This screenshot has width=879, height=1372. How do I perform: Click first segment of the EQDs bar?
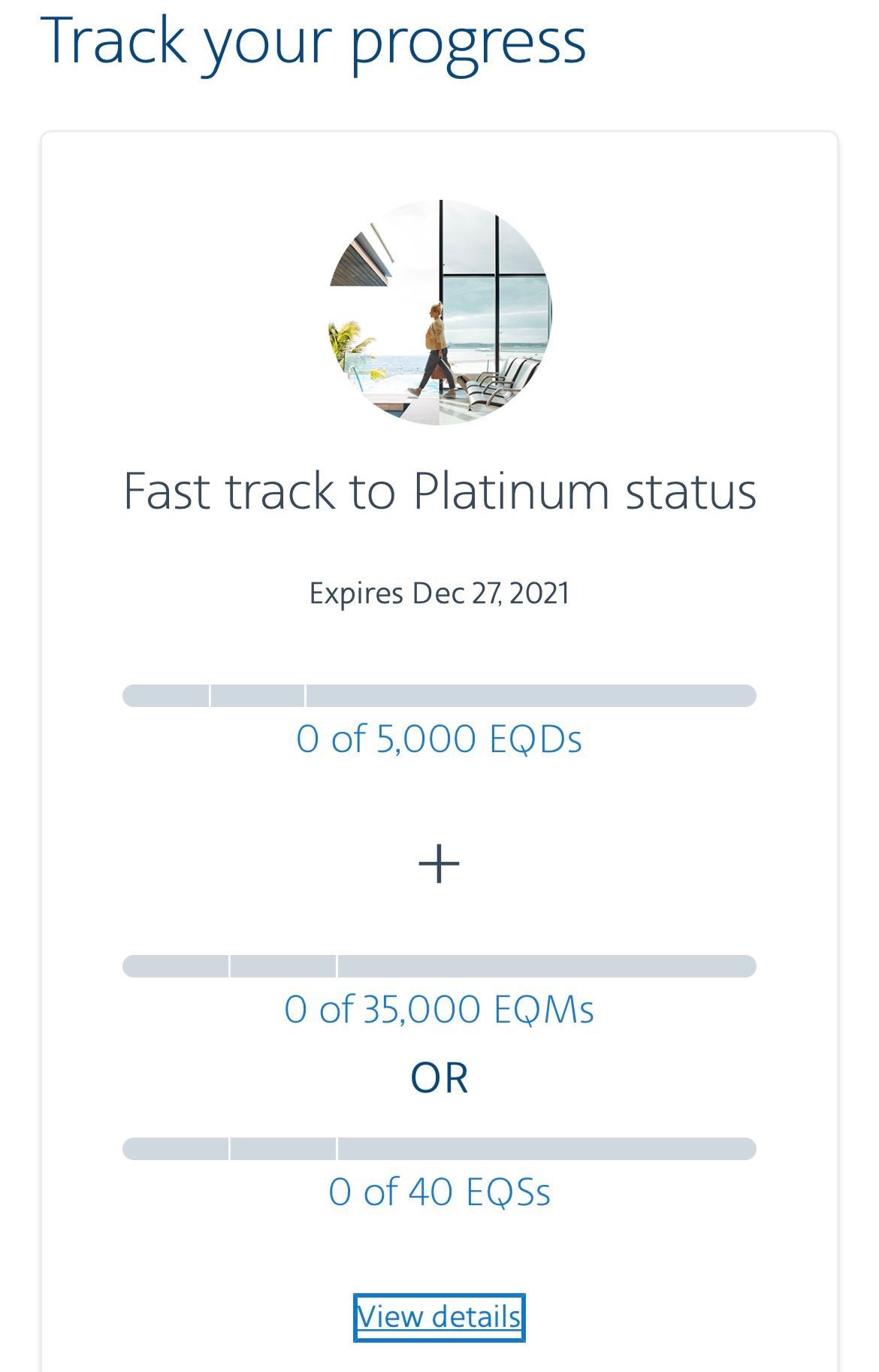pos(166,696)
